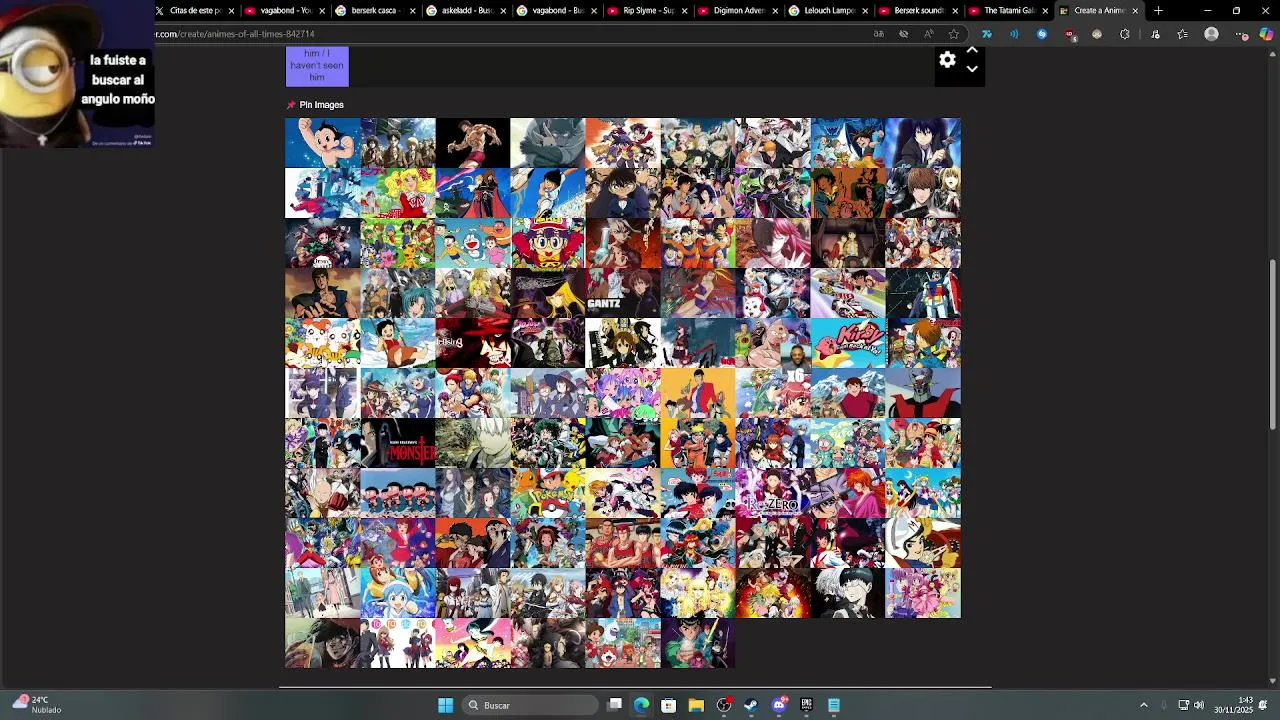Select the Hellsing anime thumbnail
This screenshot has width=1280, height=720.
(x=472, y=343)
